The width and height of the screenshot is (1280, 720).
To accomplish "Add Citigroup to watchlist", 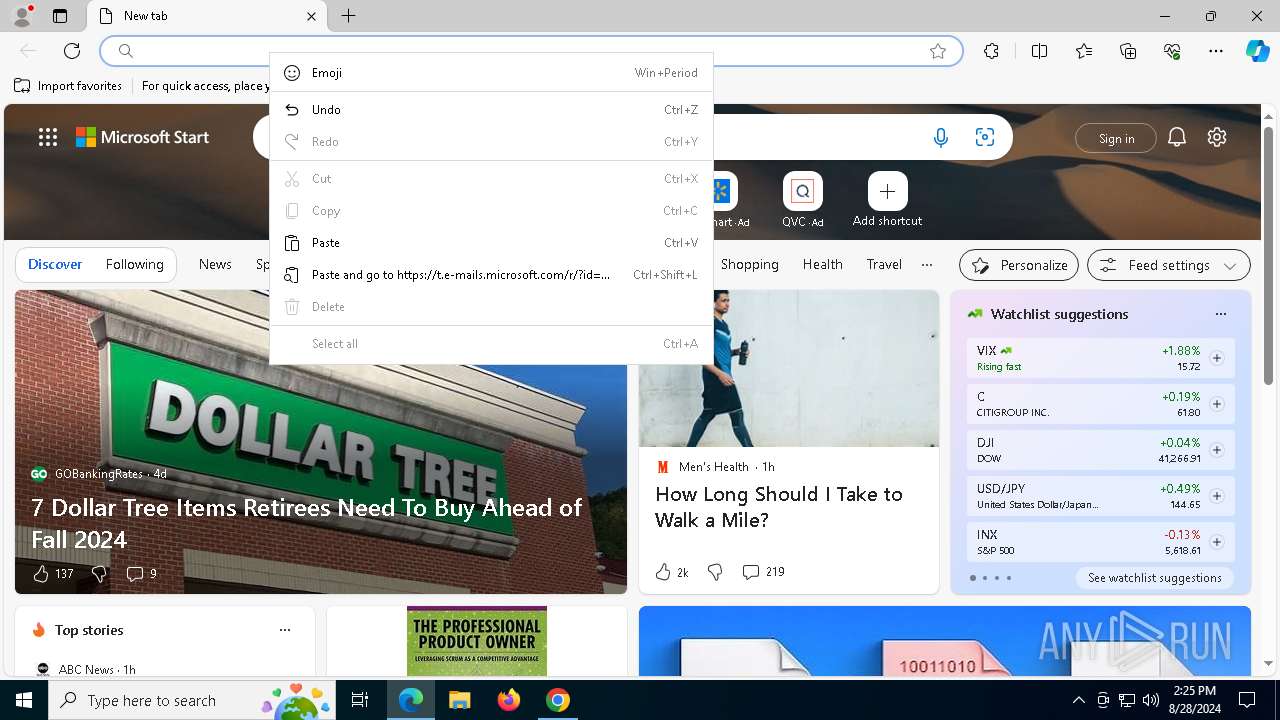I will (1217, 404).
